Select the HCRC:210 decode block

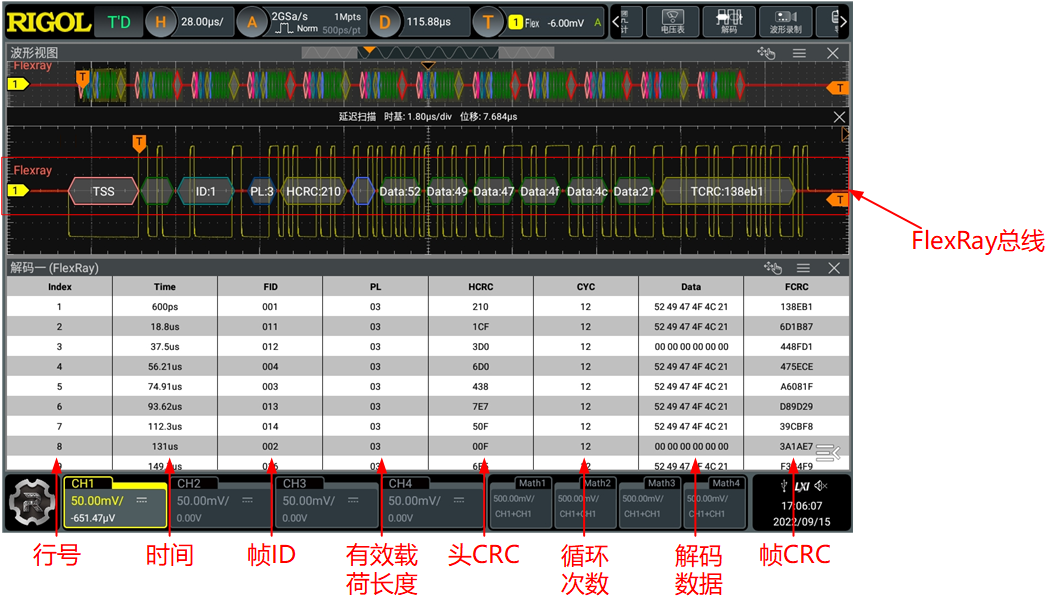[313, 192]
